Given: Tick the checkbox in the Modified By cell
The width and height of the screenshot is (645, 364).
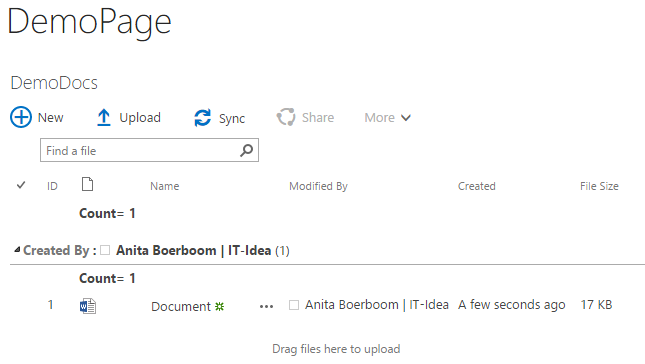Looking at the screenshot, I should (294, 305).
